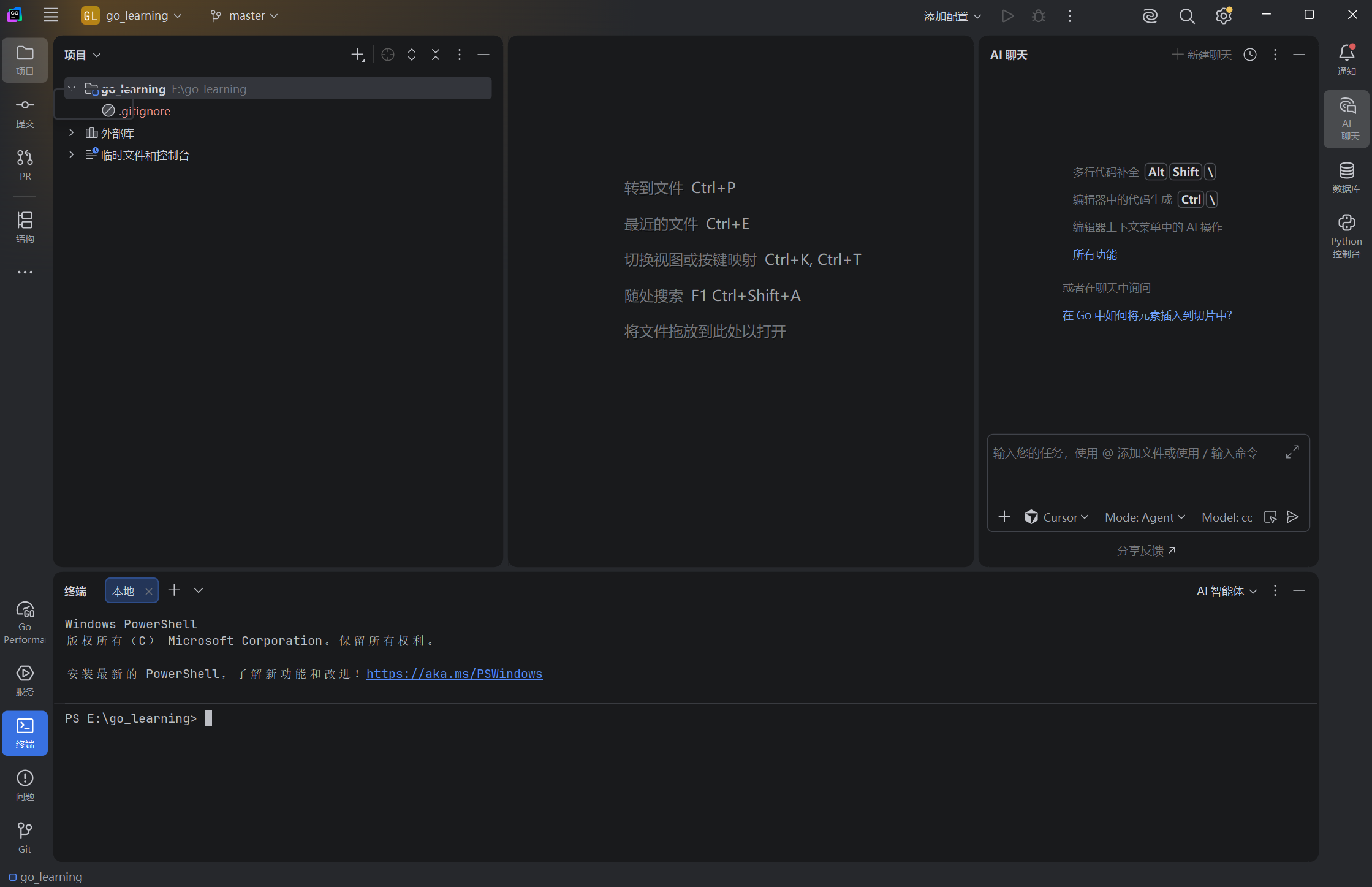Image resolution: width=1372 pixels, height=887 pixels.
Task: Select the 本地 terminal tab
Action: (x=123, y=591)
